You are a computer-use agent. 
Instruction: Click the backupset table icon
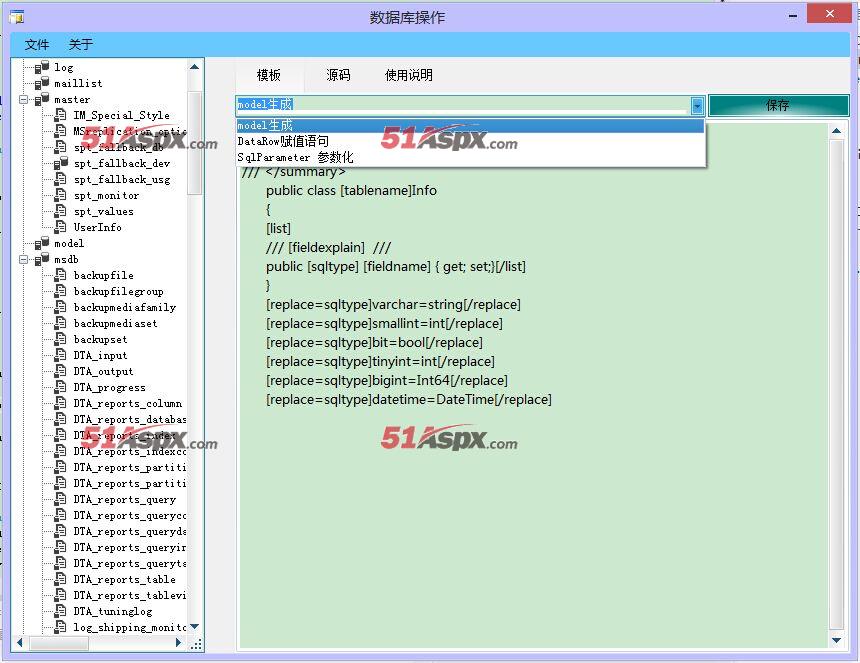click(x=61, y=339)
